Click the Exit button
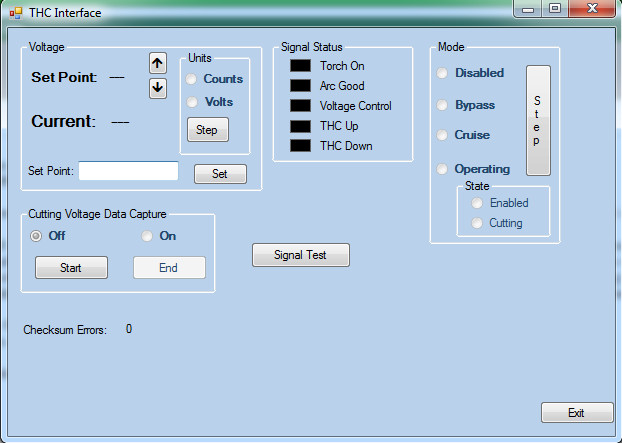The image size is (622, 443). click(576, 412)
